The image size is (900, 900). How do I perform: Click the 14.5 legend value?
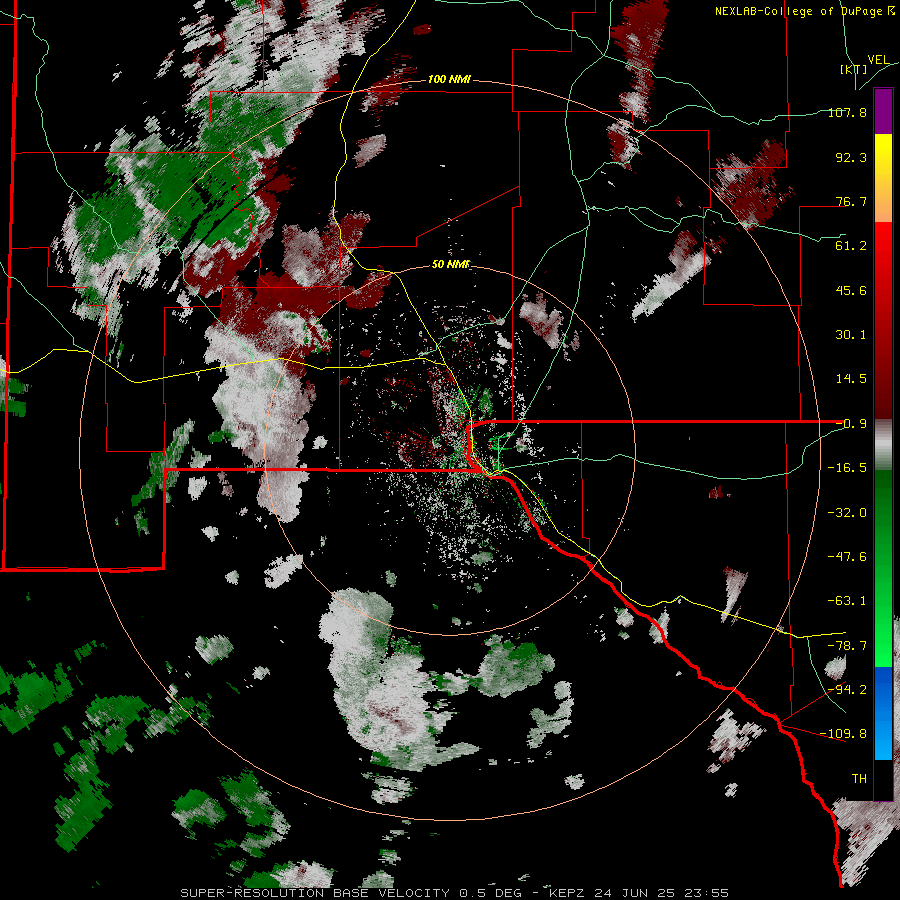tap(851, 379)
